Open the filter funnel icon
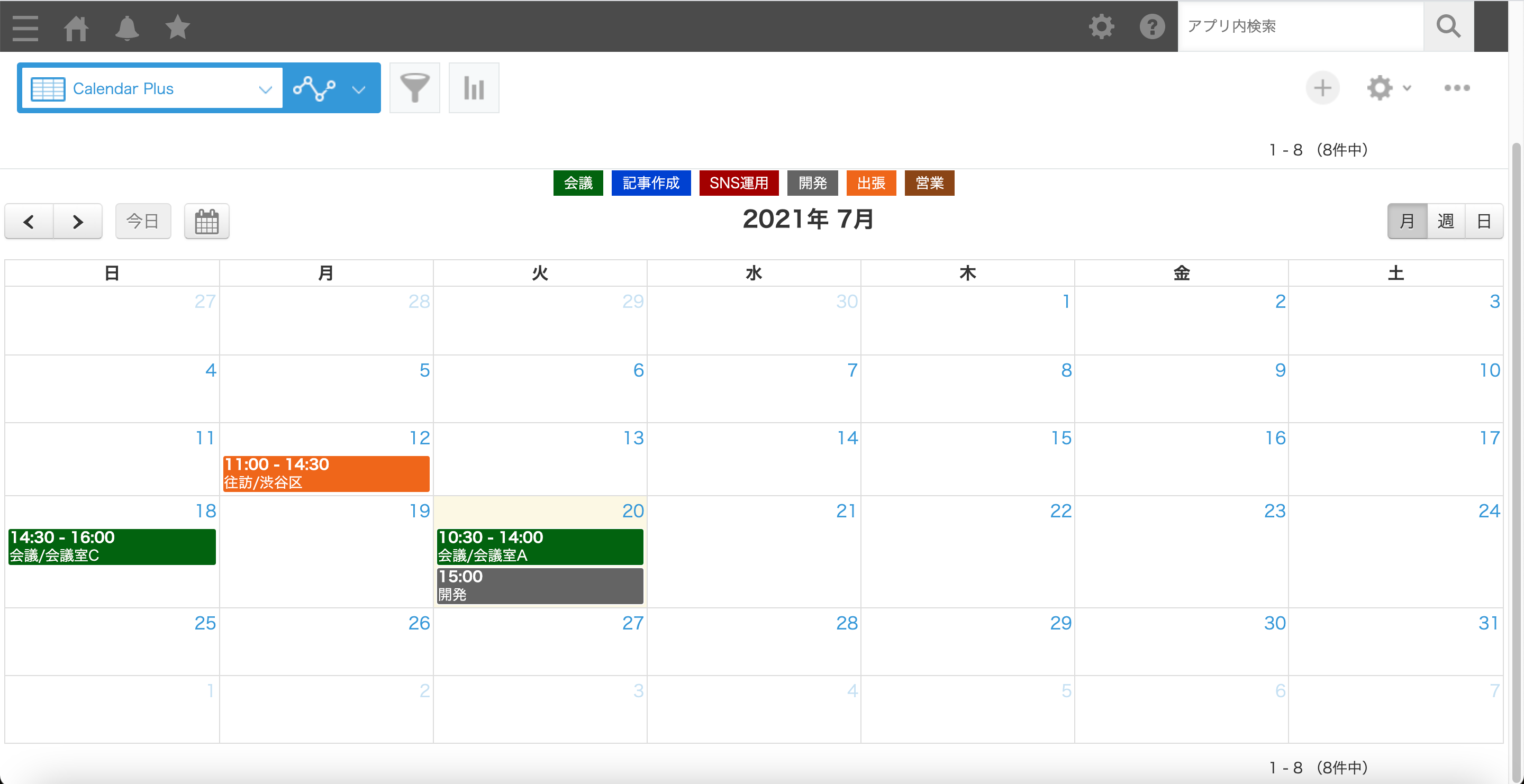 coord(415,88)
